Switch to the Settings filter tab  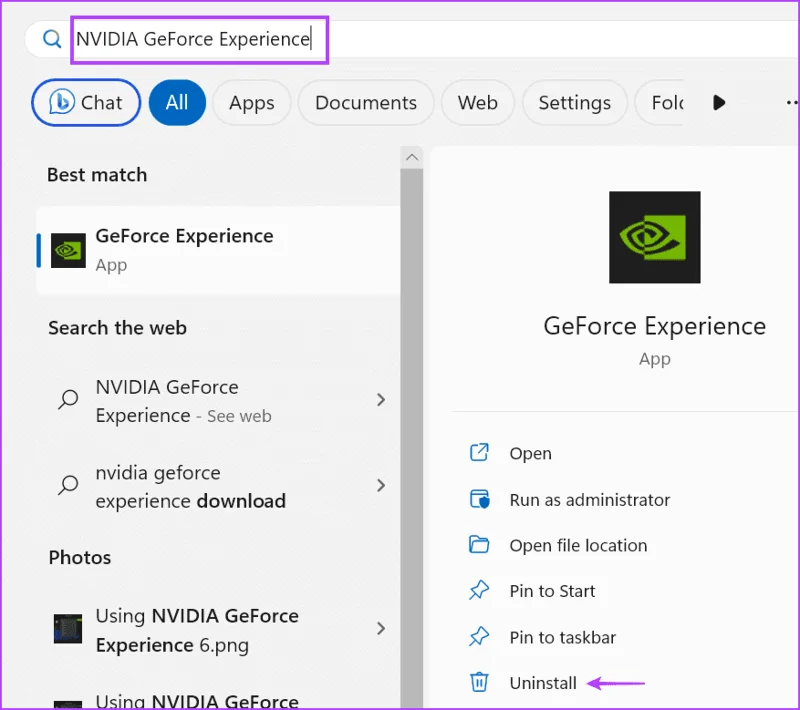coord(574,103)
